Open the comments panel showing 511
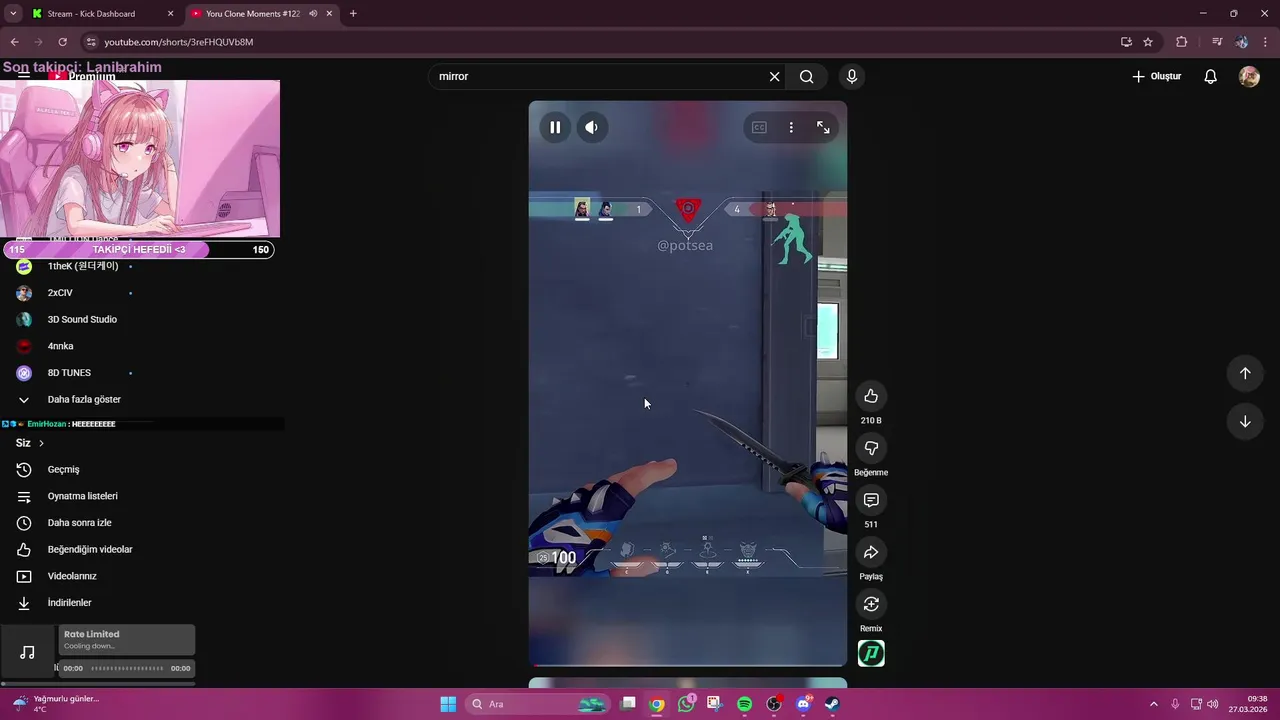This screenshot has width=1280, height=720. pyautogui.click(x=871, y=500)
